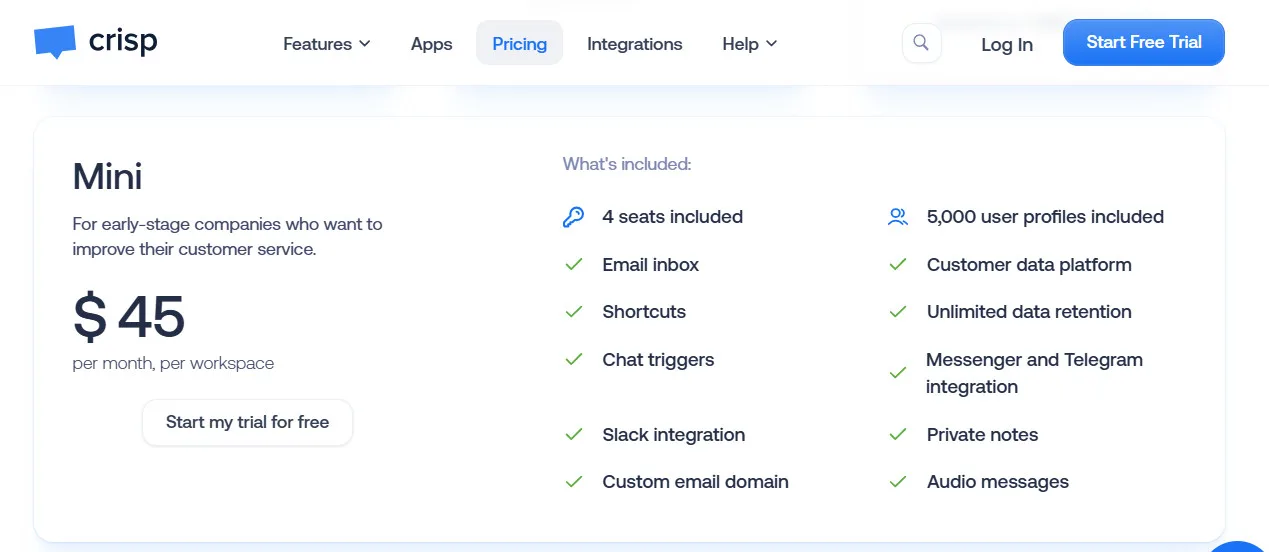Image resolution: width=1269 pixels, height=552 pixels.
Task: Click the 5,000 user profiles included text
Action: tap(1045, 217)
